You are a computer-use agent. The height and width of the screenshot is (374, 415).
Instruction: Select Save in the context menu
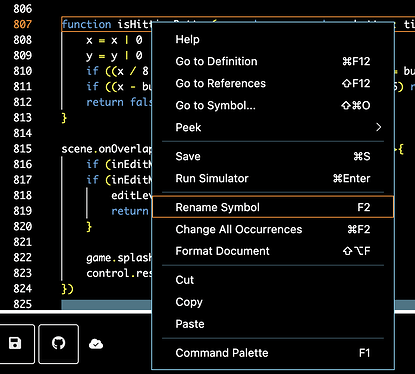coord(273,156)
